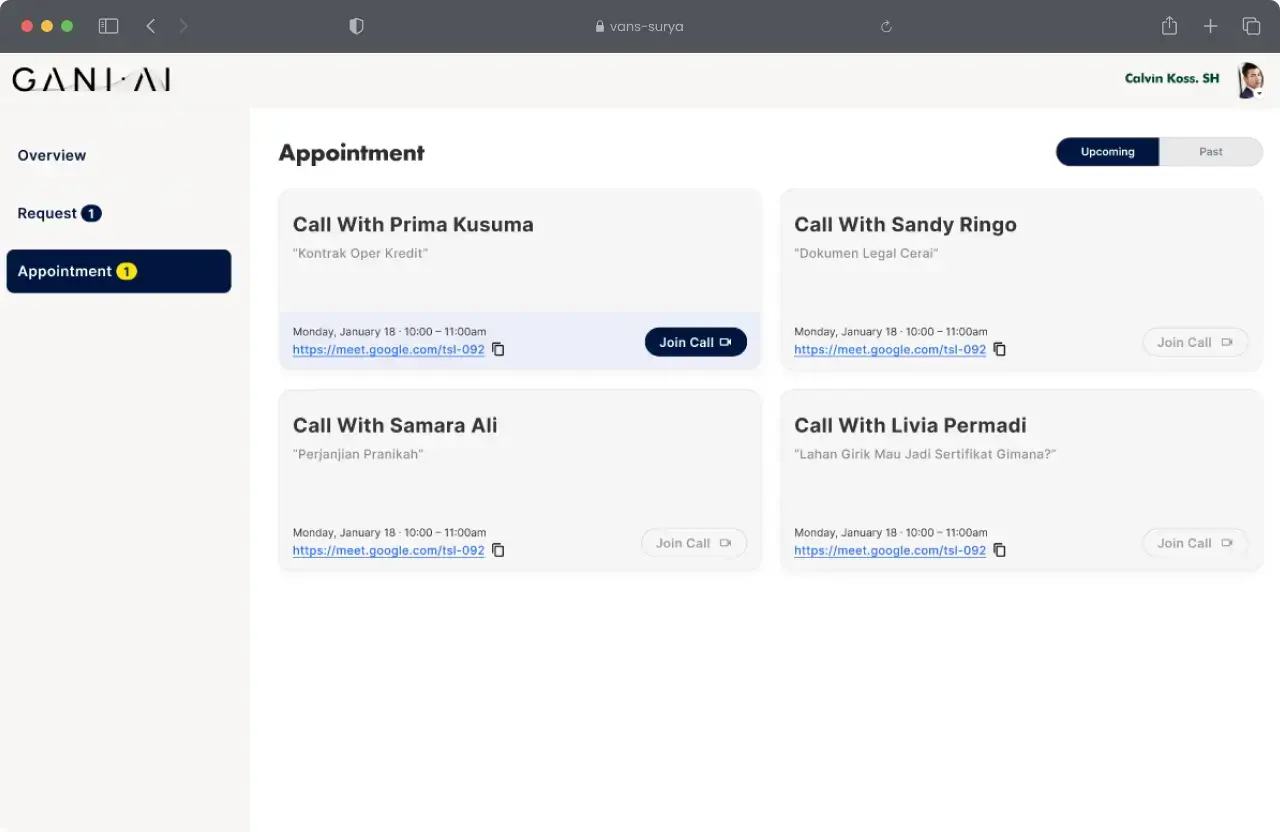Screen dimensions: 1280x832
Task: Click the GANI AI logo
Action: [90, 79]
